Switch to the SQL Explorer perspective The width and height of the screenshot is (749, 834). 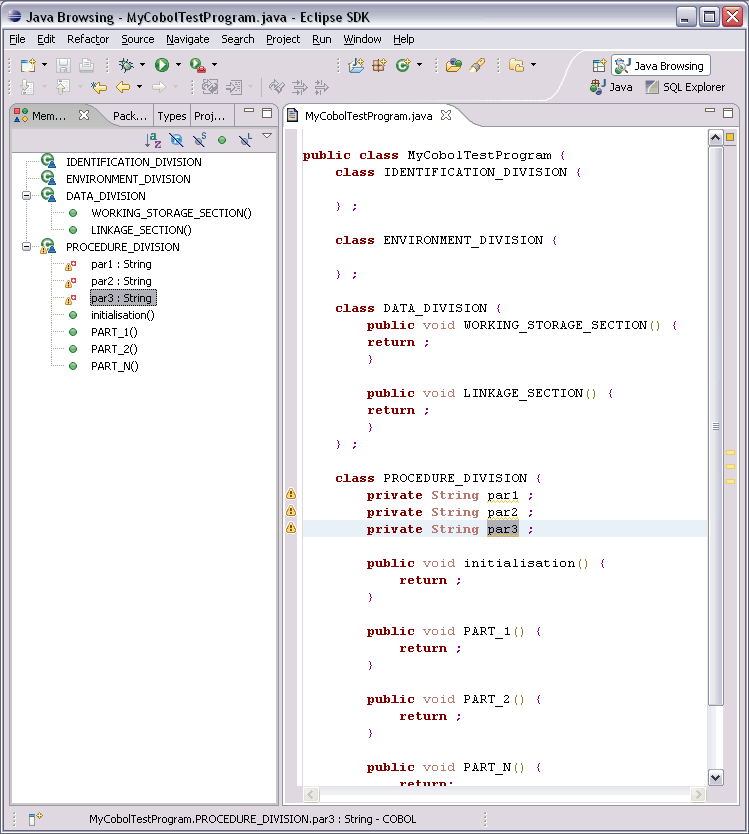coord(685,88)
